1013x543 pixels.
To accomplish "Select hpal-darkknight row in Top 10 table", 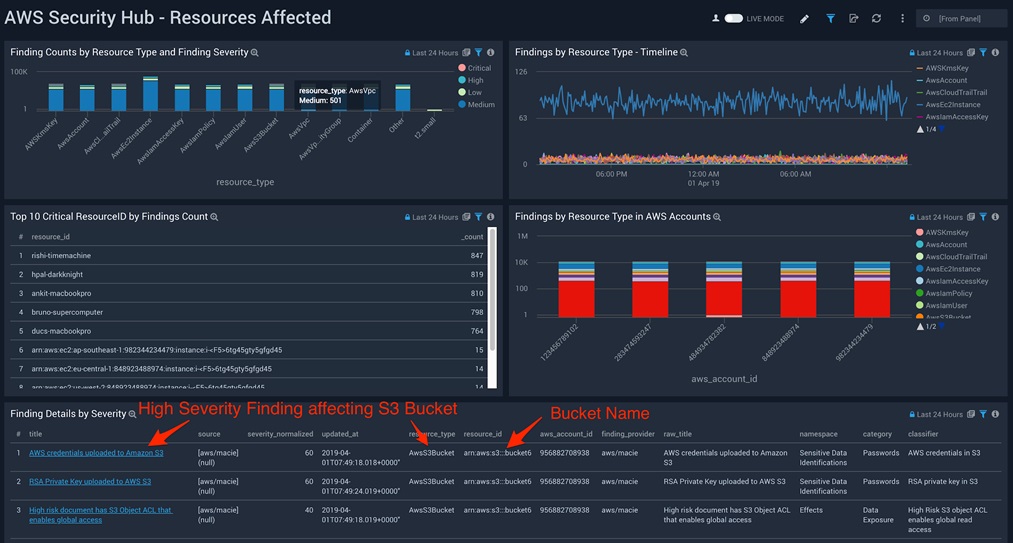I will tap(251, 275).
